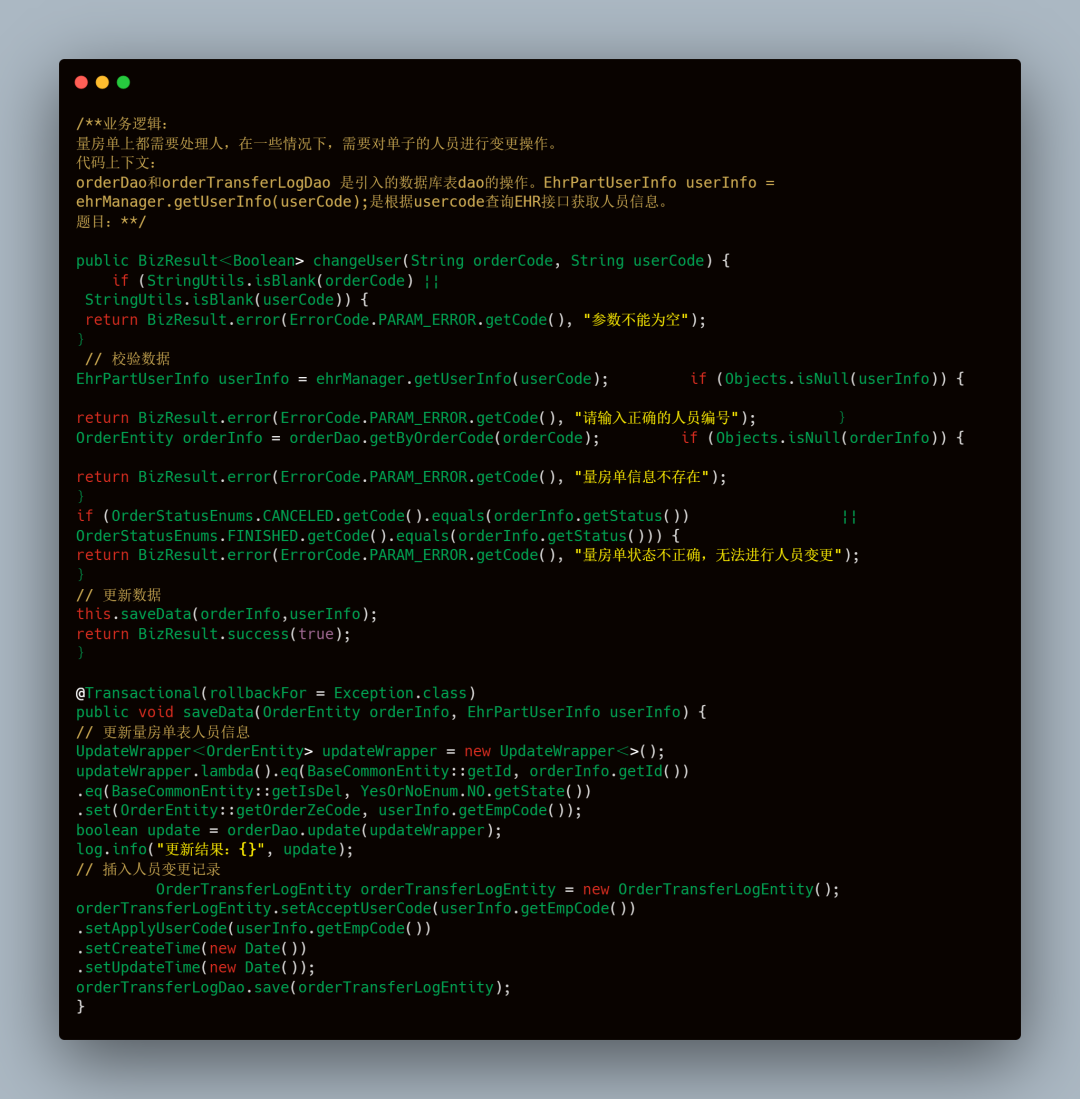
Task: Click the string "参数不能为空"
Action: tap(636, 320)
